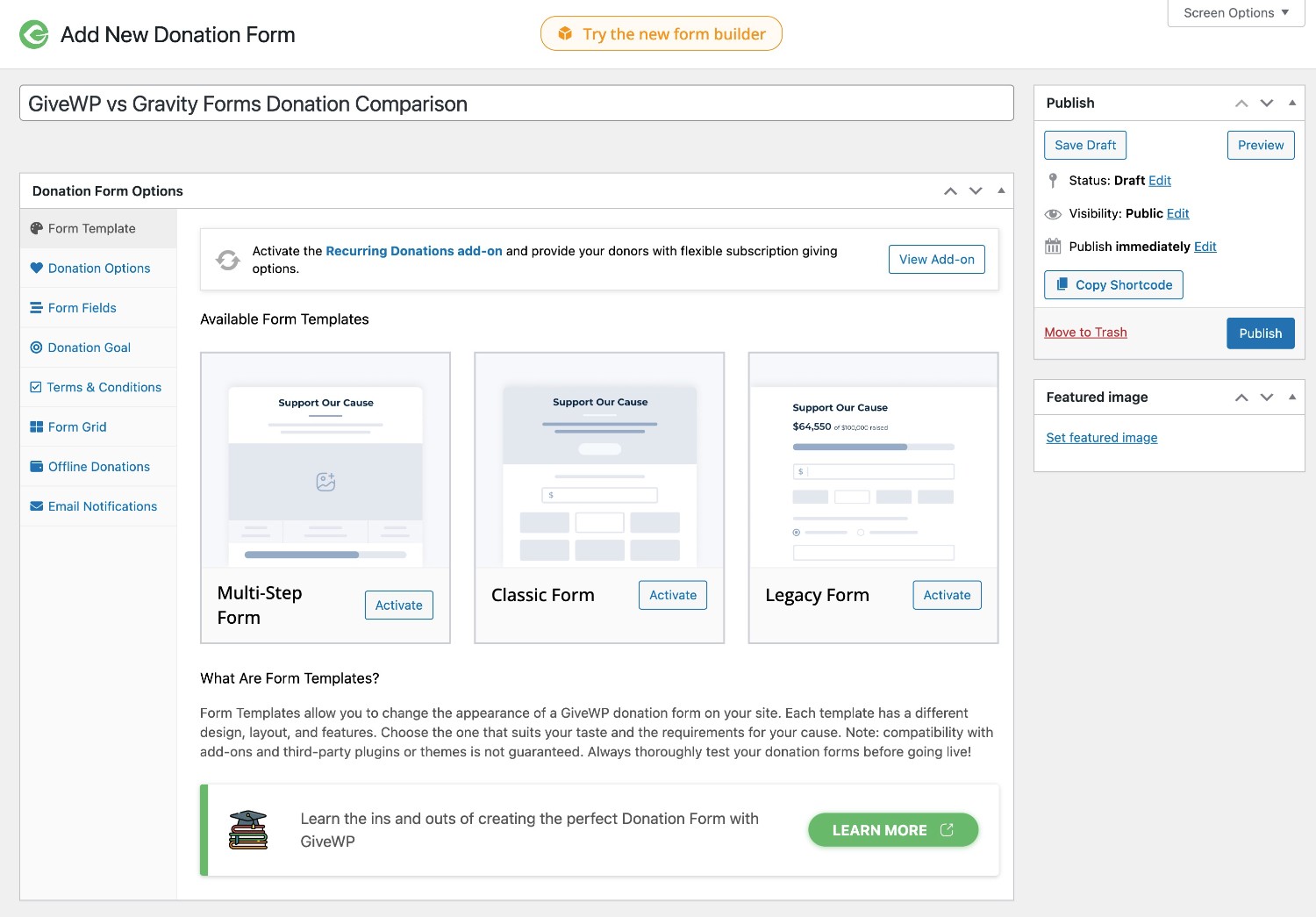Open the Recurring Donations add-on link

pos(414,251)
